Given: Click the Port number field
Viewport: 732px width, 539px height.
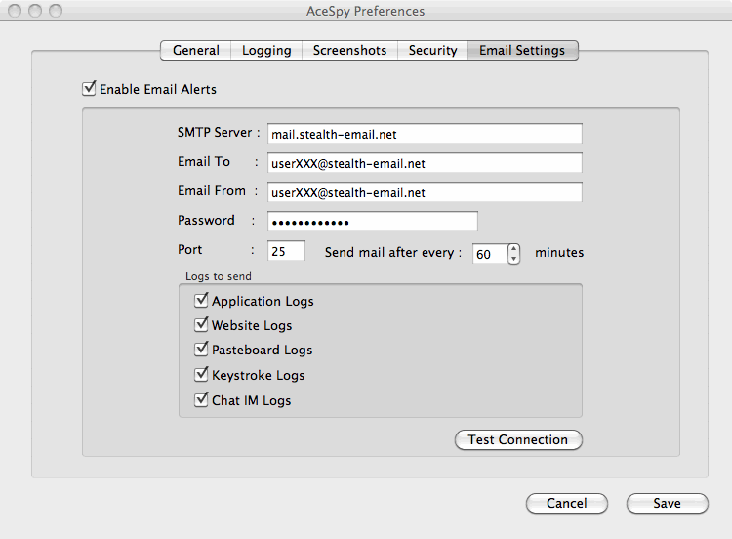Looking at the screenshot, I should click(286, 252).
